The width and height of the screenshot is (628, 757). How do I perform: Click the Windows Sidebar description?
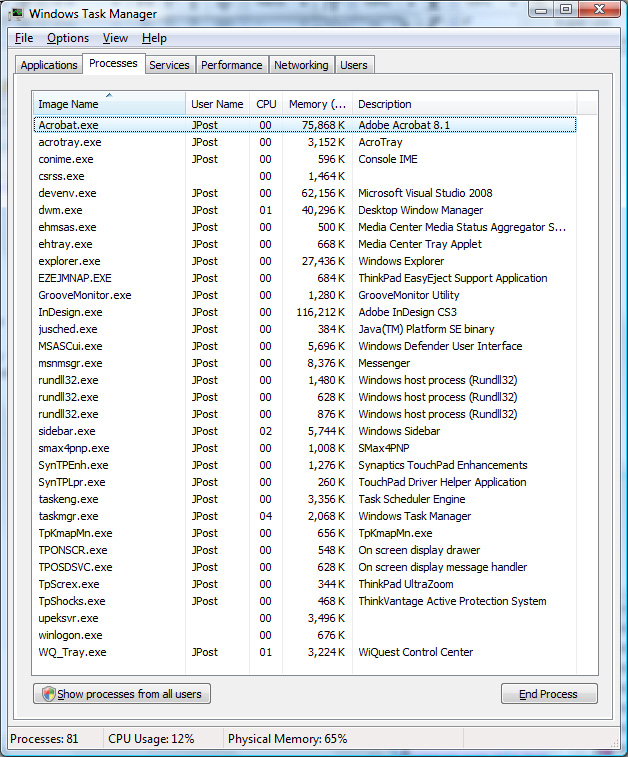pyautogui.click(x=399, y=431)
